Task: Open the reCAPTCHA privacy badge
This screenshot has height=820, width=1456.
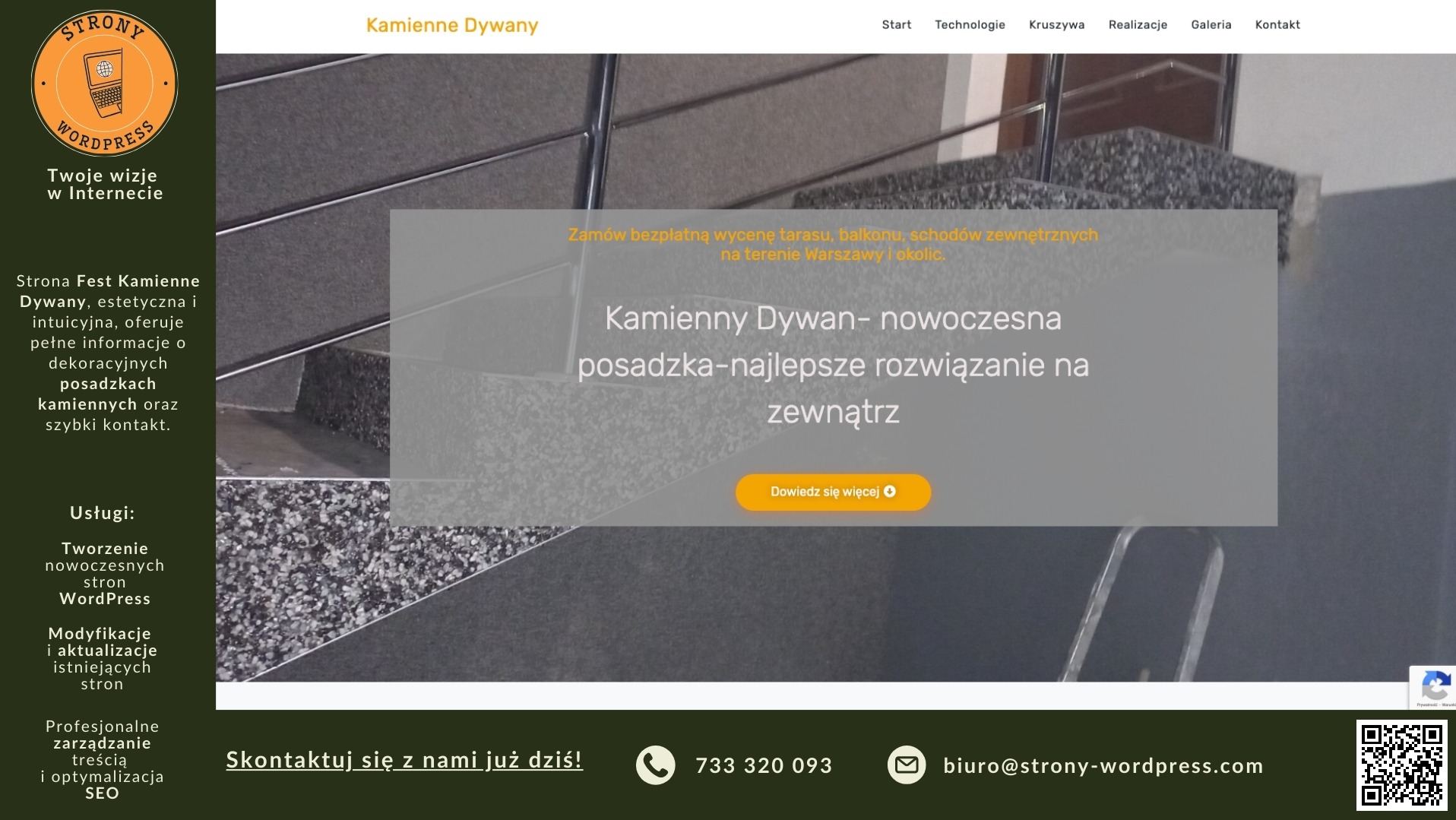Action: pyautogui.click(x=1436, y=688)
